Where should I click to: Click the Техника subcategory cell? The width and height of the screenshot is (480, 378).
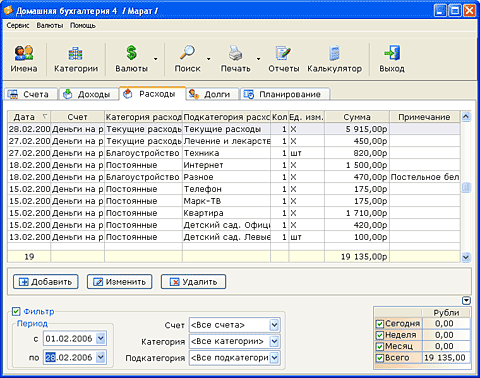tap(226, 153)
